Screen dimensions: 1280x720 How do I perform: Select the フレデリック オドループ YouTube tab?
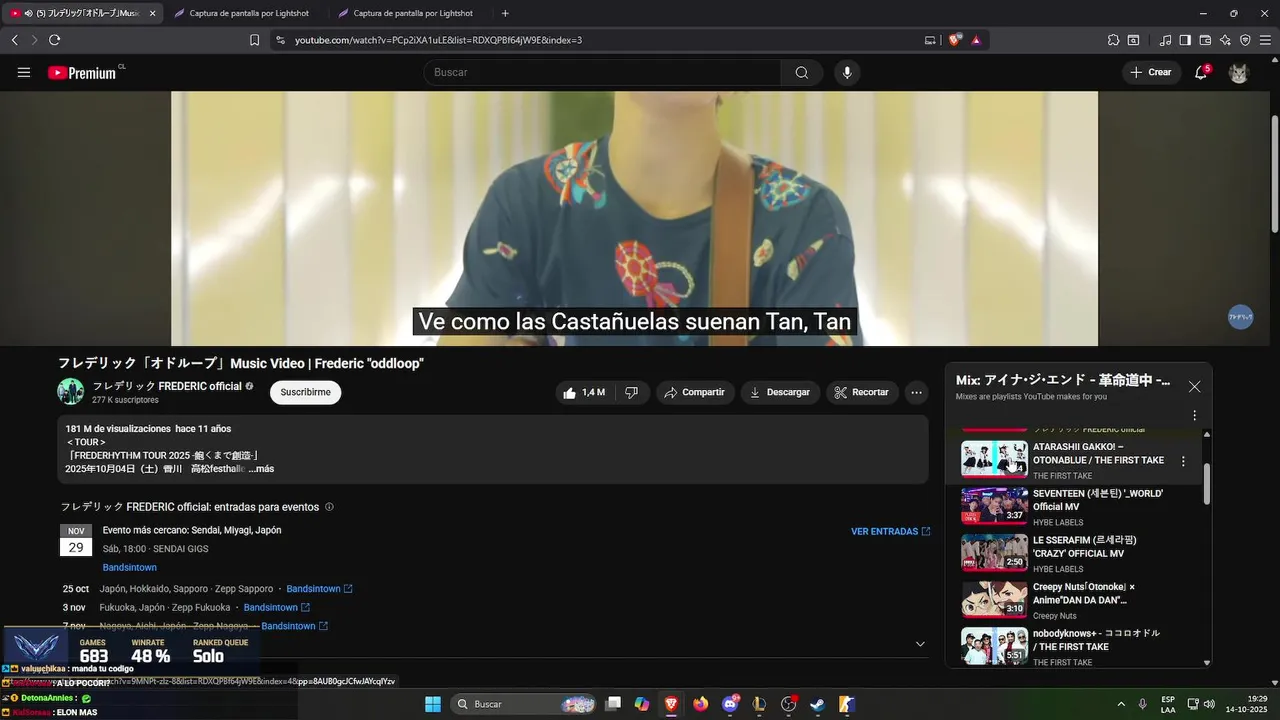pos(82,13)
